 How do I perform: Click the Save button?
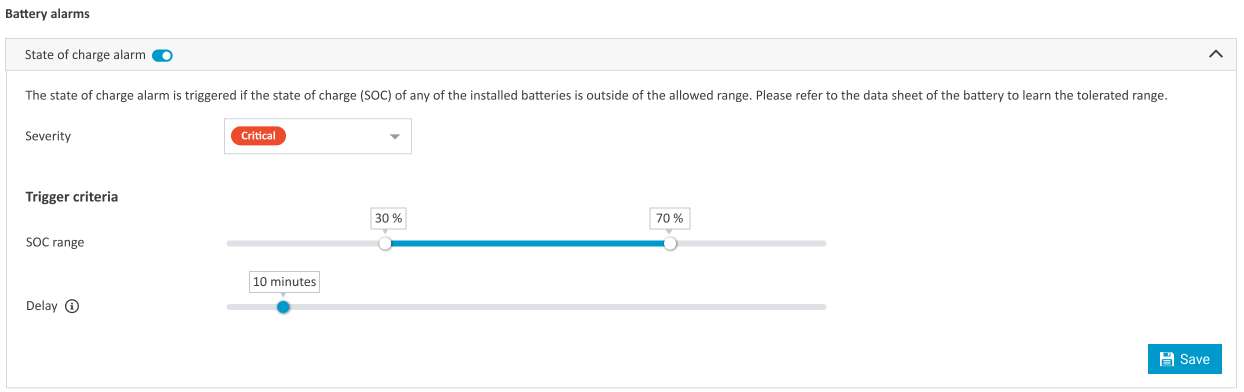(1185, 359)
